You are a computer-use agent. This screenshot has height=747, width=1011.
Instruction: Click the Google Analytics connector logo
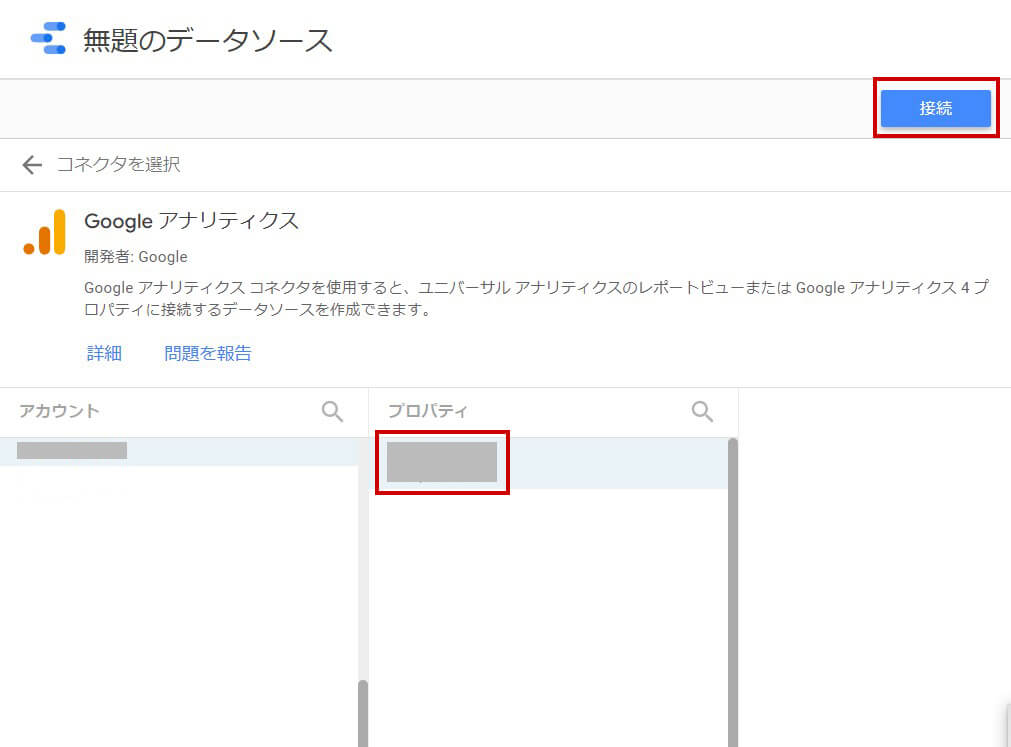[44, 232]
